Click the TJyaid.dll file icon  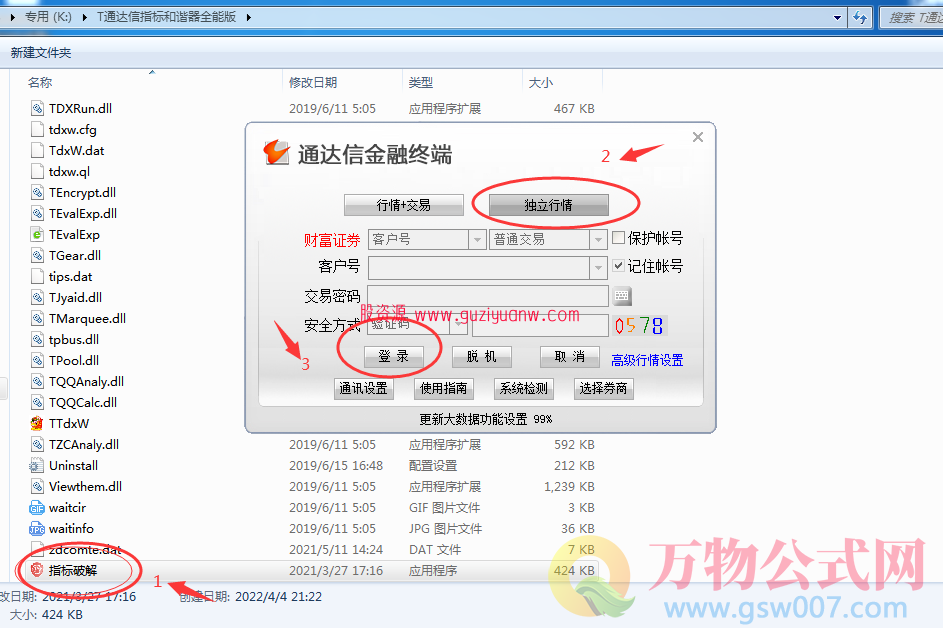coord(37,297)
